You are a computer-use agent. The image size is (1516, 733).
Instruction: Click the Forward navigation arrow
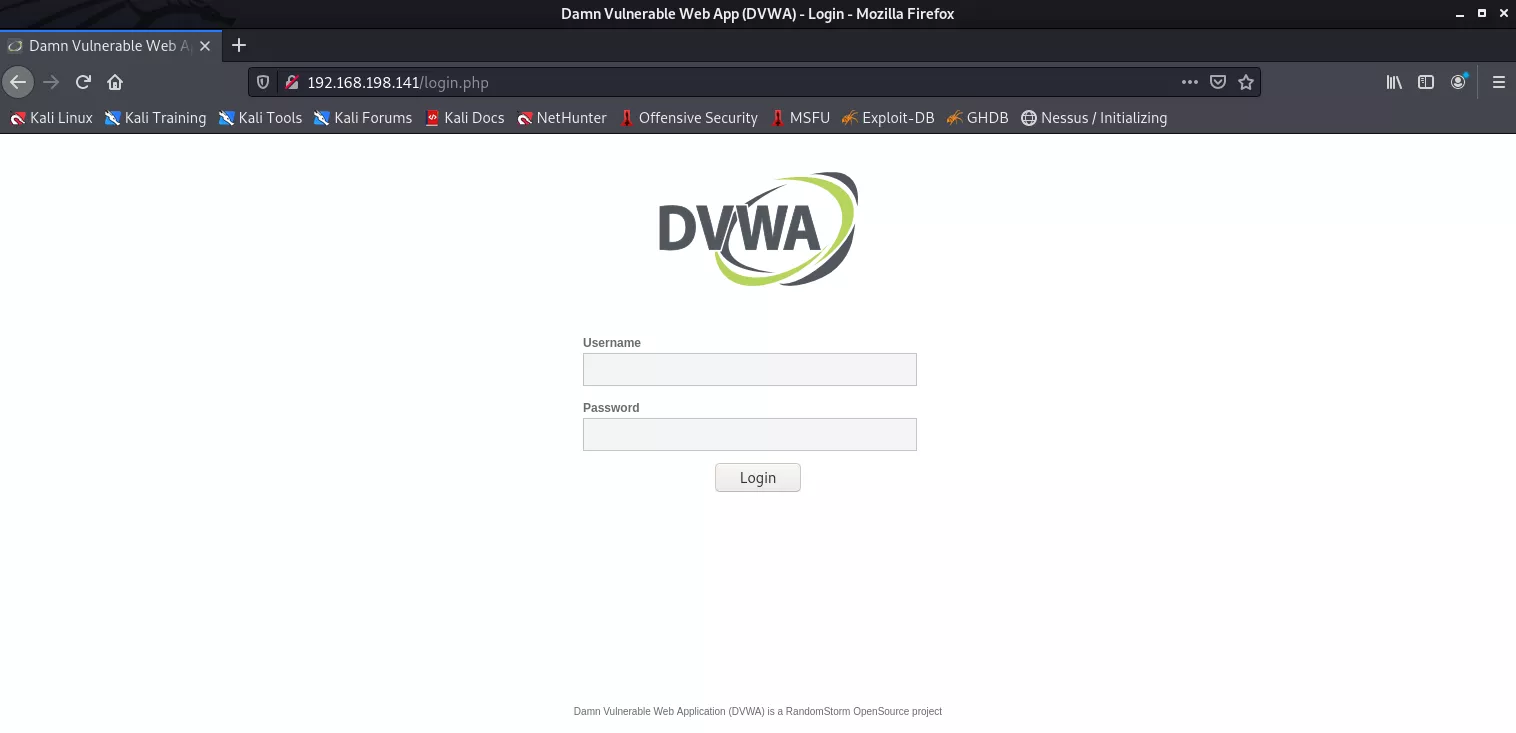tap(51, 82)
